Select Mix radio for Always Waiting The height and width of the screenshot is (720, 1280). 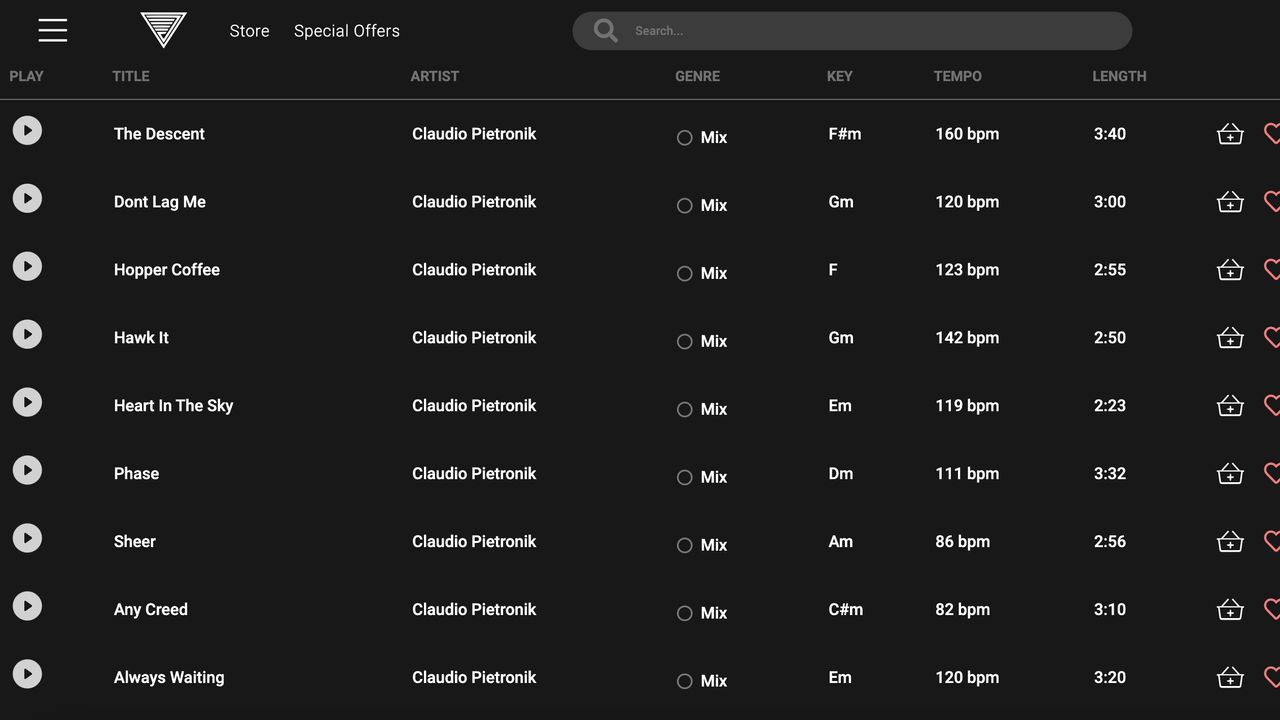[x=685, y=682]
